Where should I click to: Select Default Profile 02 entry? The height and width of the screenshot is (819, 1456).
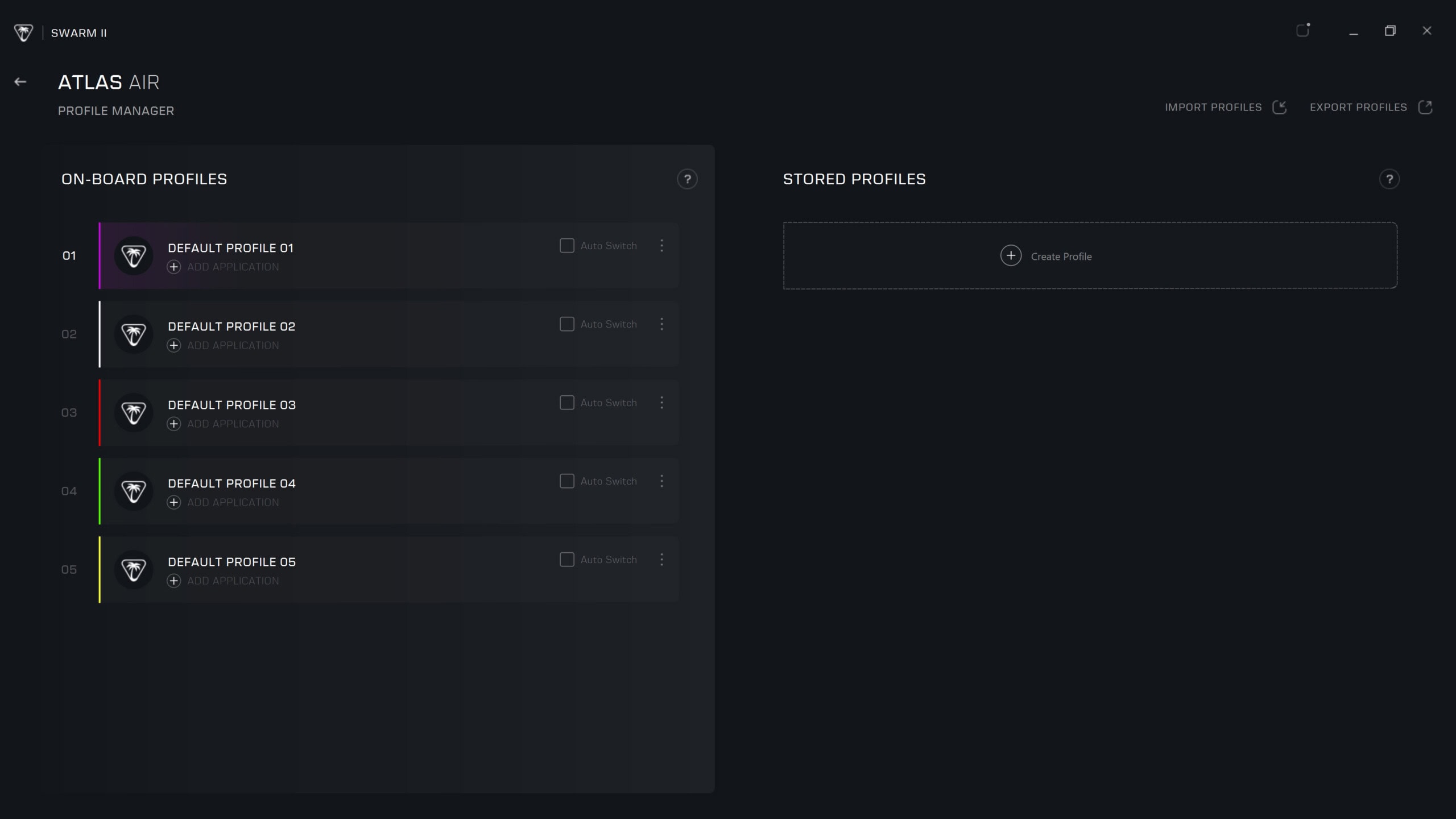[398, 334]
